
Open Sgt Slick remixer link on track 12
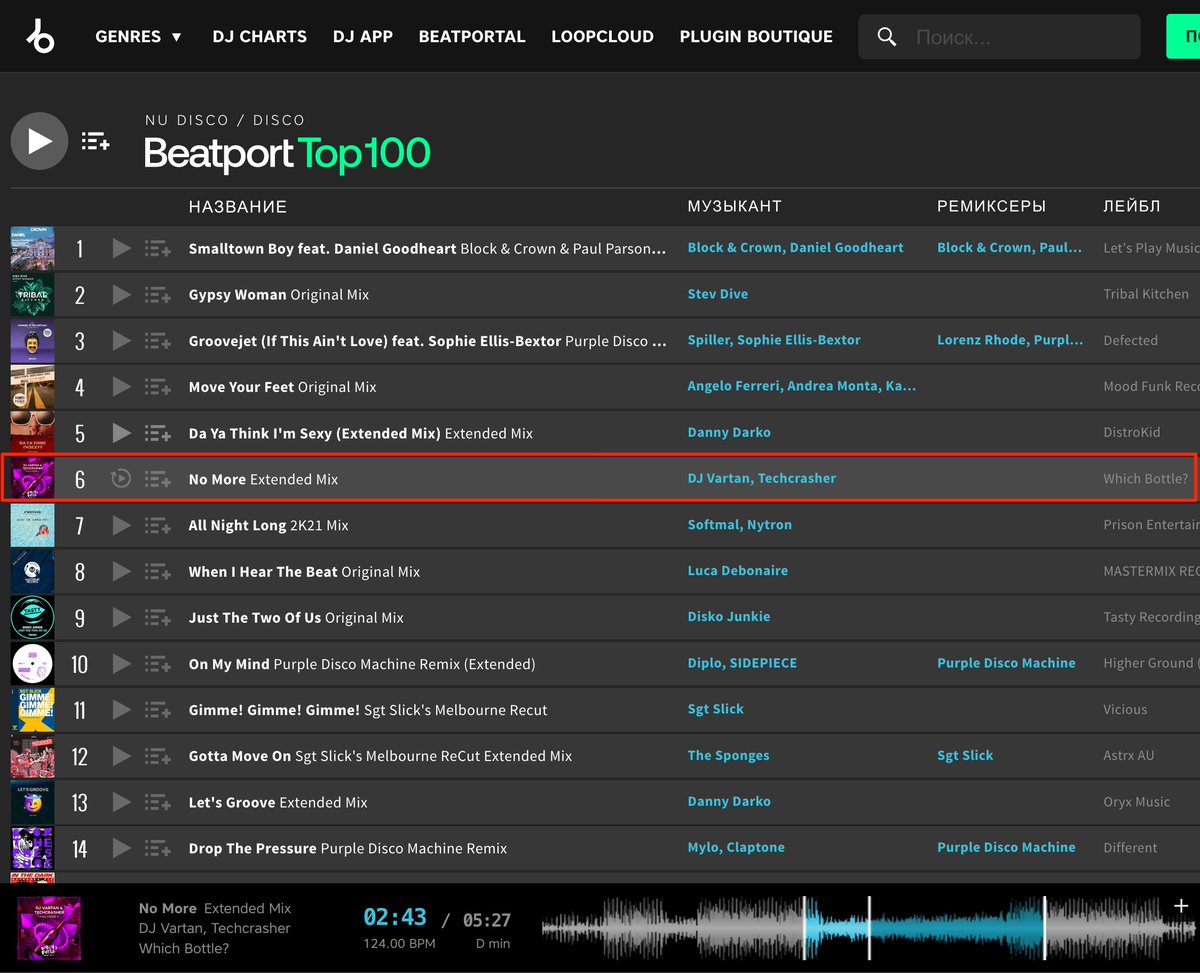965,755
